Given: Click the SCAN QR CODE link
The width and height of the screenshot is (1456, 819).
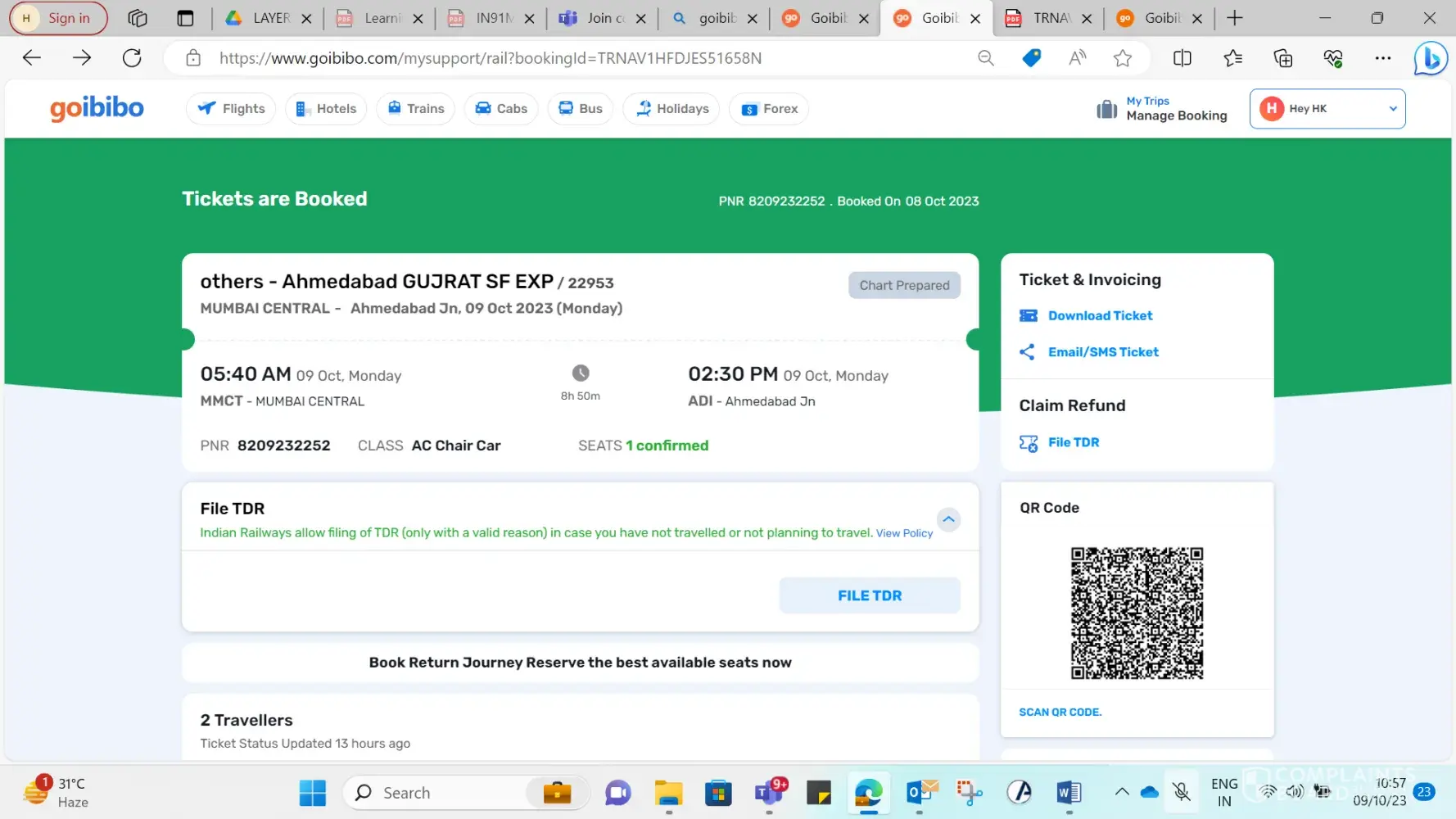Looking at the screenshot, I should tap(1060, 713).
